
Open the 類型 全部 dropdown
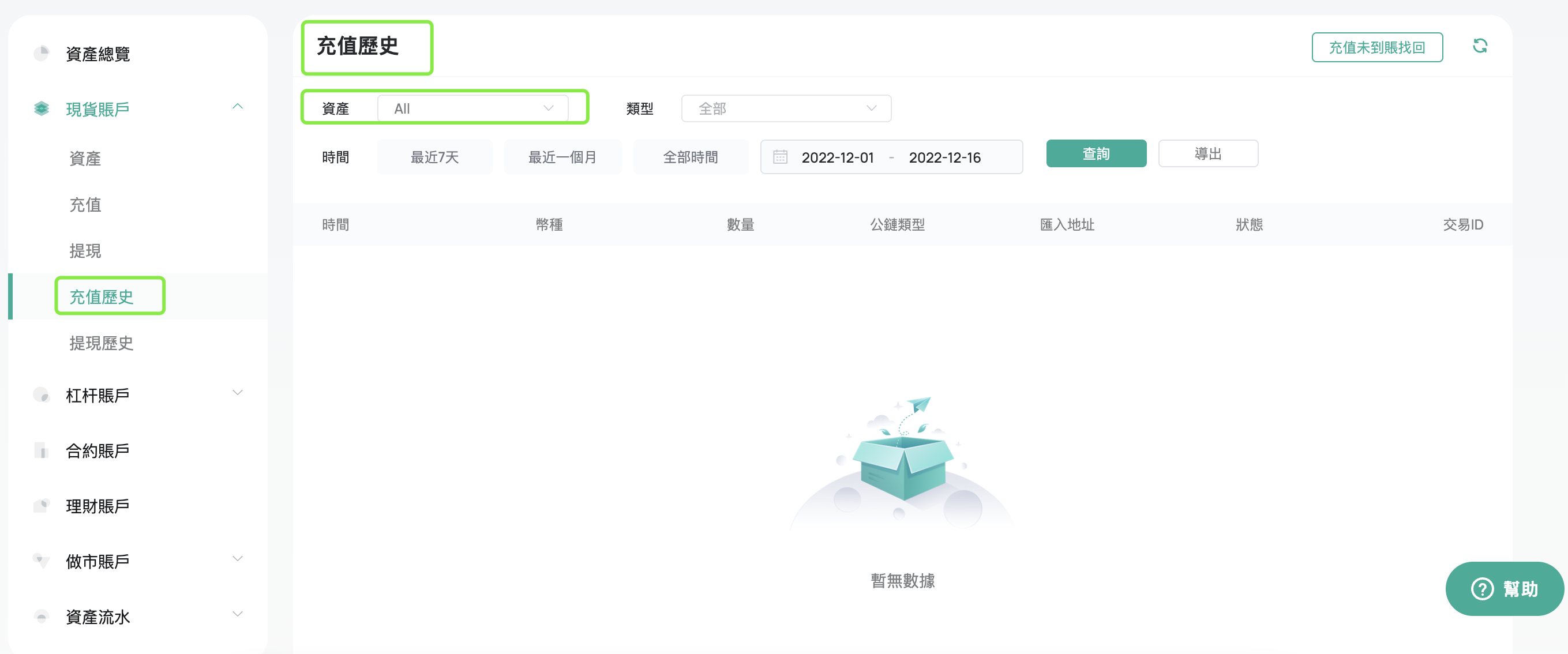click(786, 108)
